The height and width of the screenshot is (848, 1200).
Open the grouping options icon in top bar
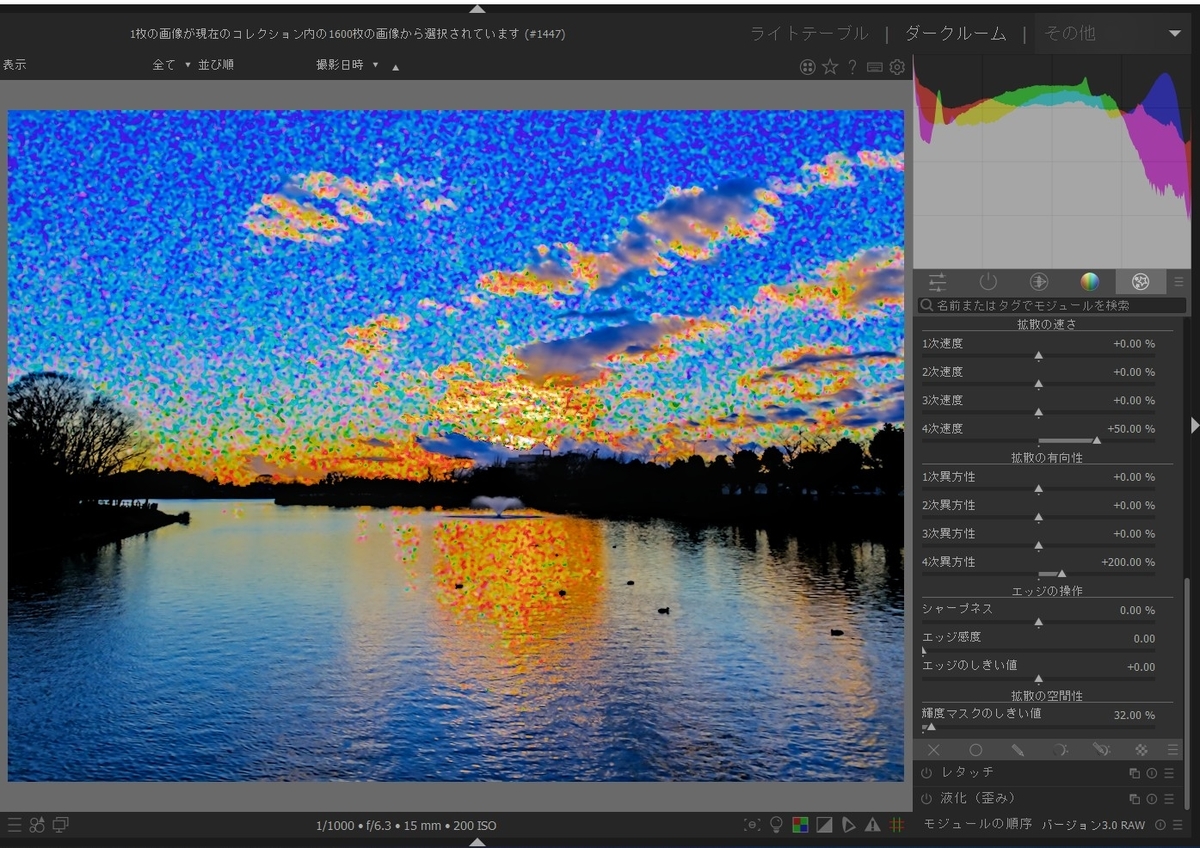(x=808, y=67)
